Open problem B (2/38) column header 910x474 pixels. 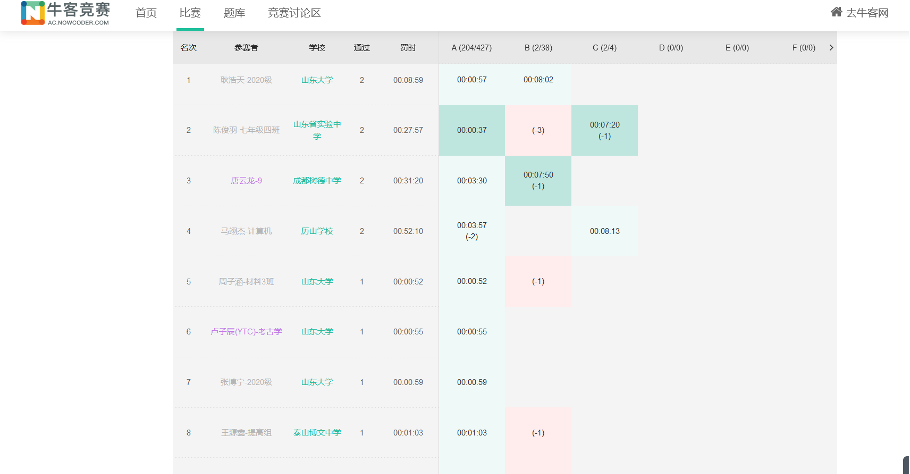pos(538,47)
